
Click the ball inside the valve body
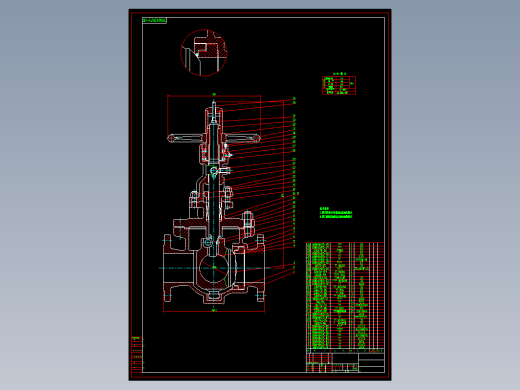click(x=214, y=268)
